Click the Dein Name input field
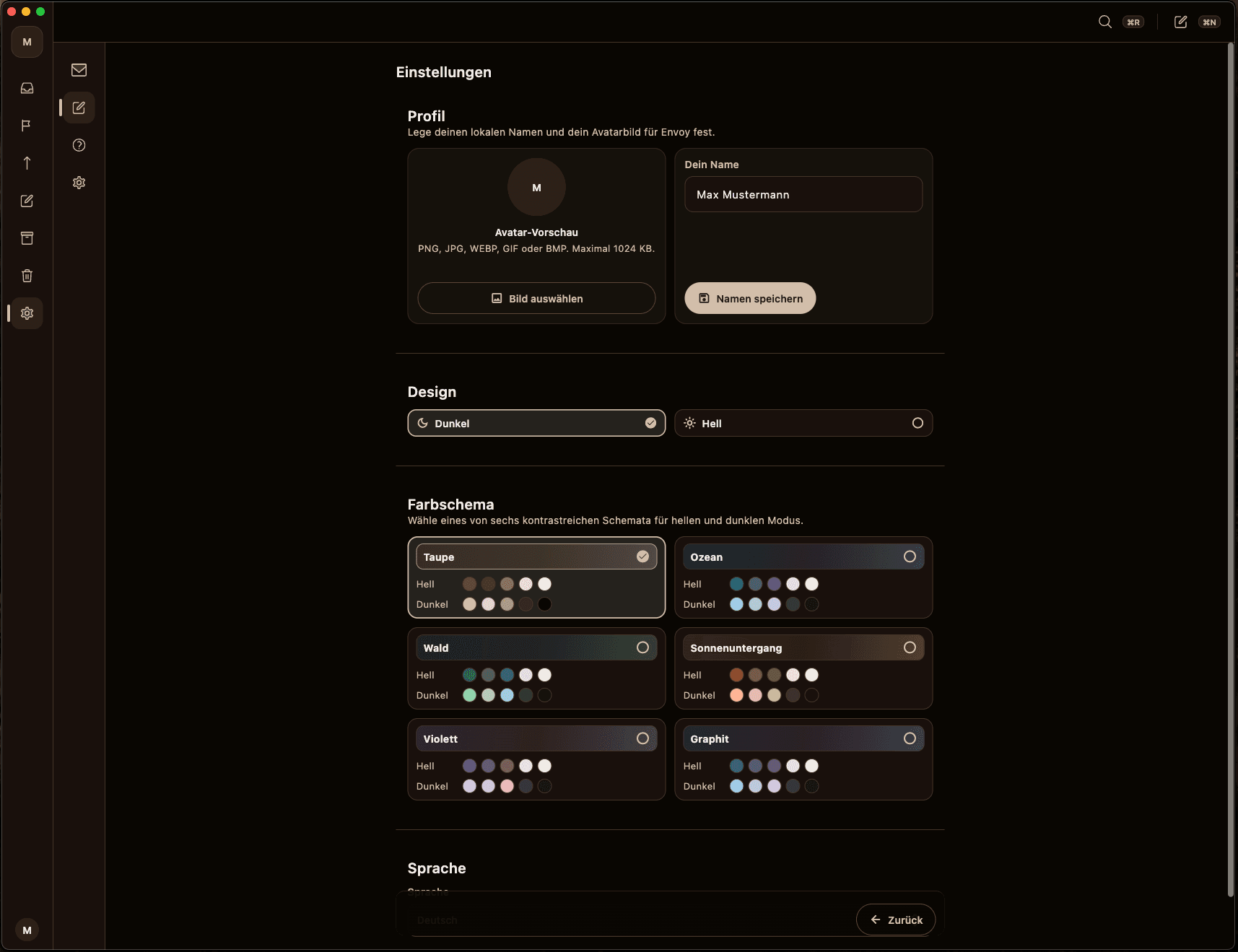This screenshot has height=952, width=1238. (x=802, y=194)
